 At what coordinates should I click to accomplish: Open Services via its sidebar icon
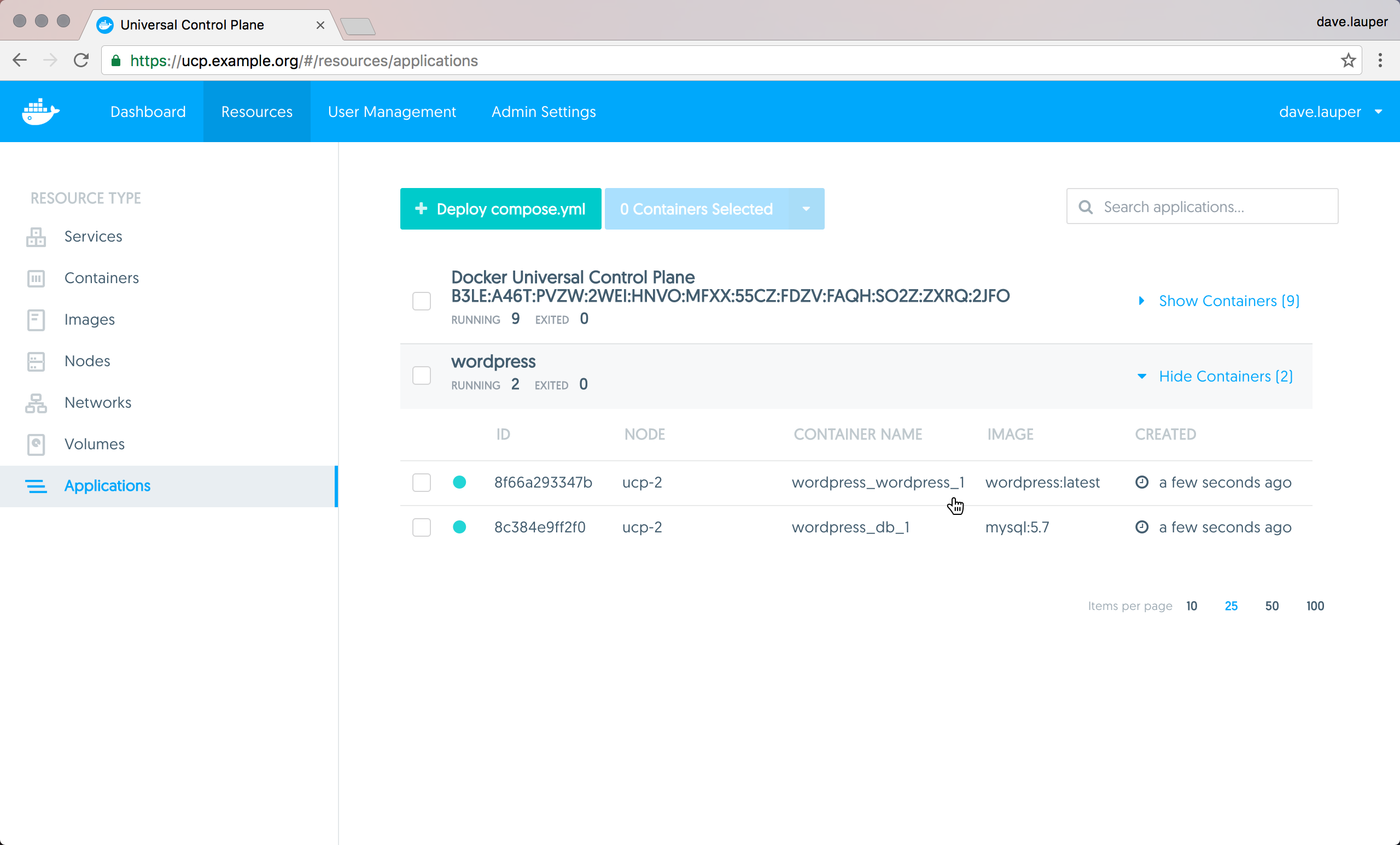[x=36, y=237]
